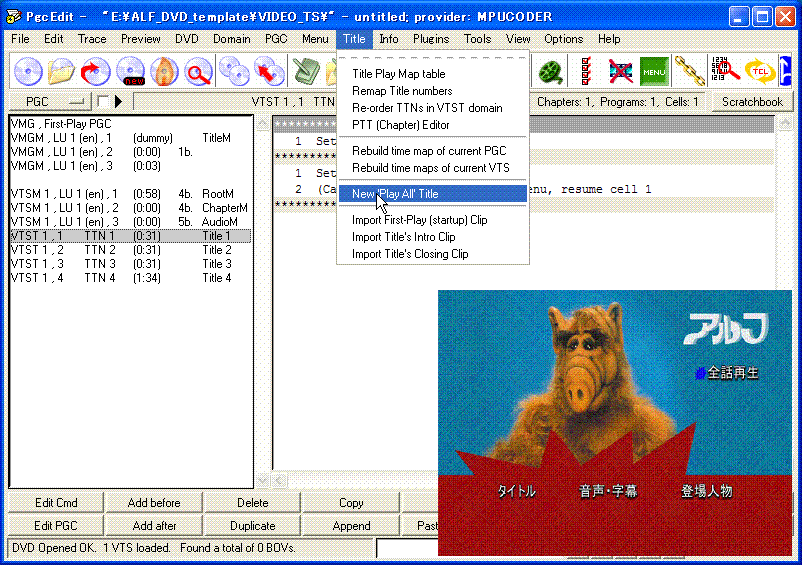802x565 pixels.
Task: Click the Scratchbook button
Action: (752, 102)
